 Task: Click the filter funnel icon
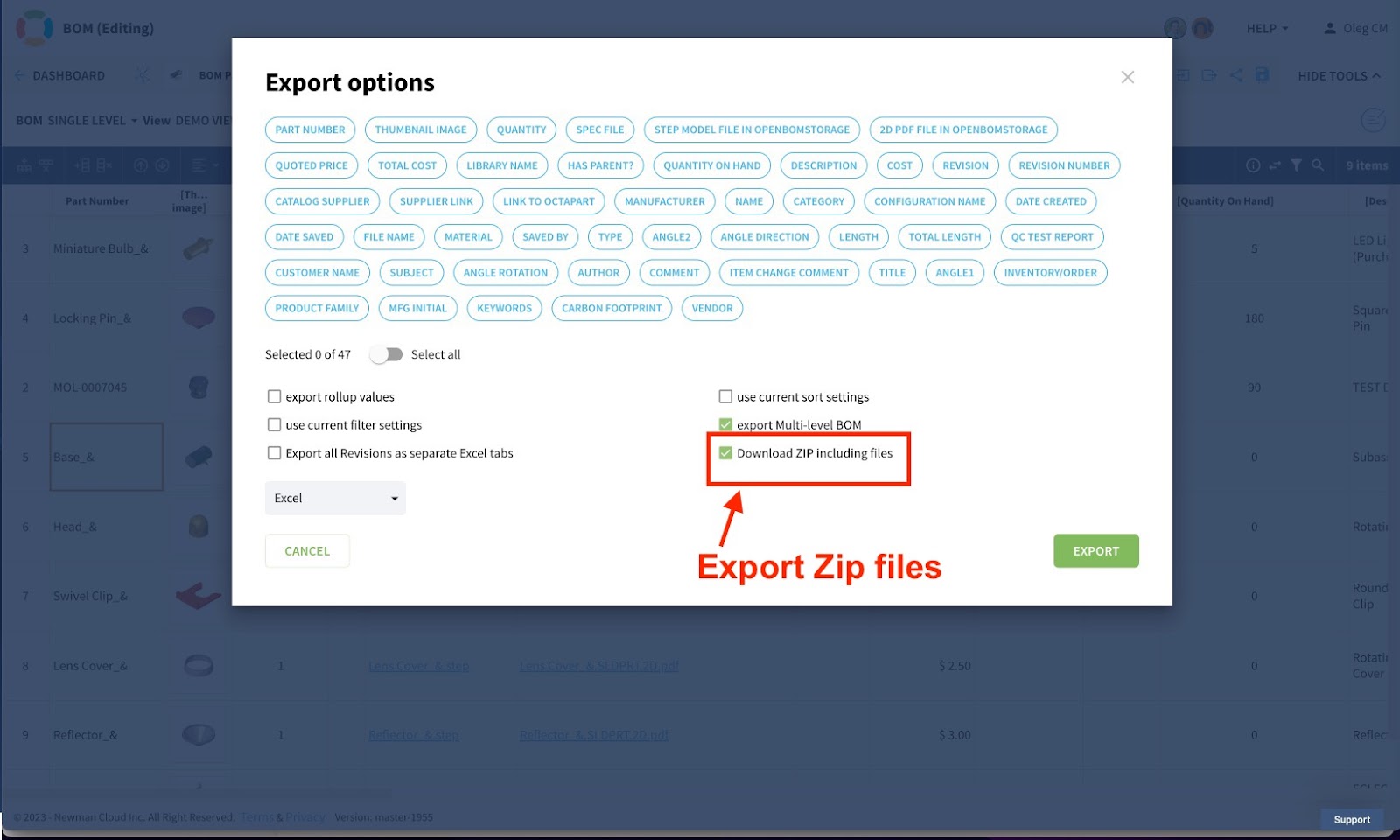(x=1296, y=165)
